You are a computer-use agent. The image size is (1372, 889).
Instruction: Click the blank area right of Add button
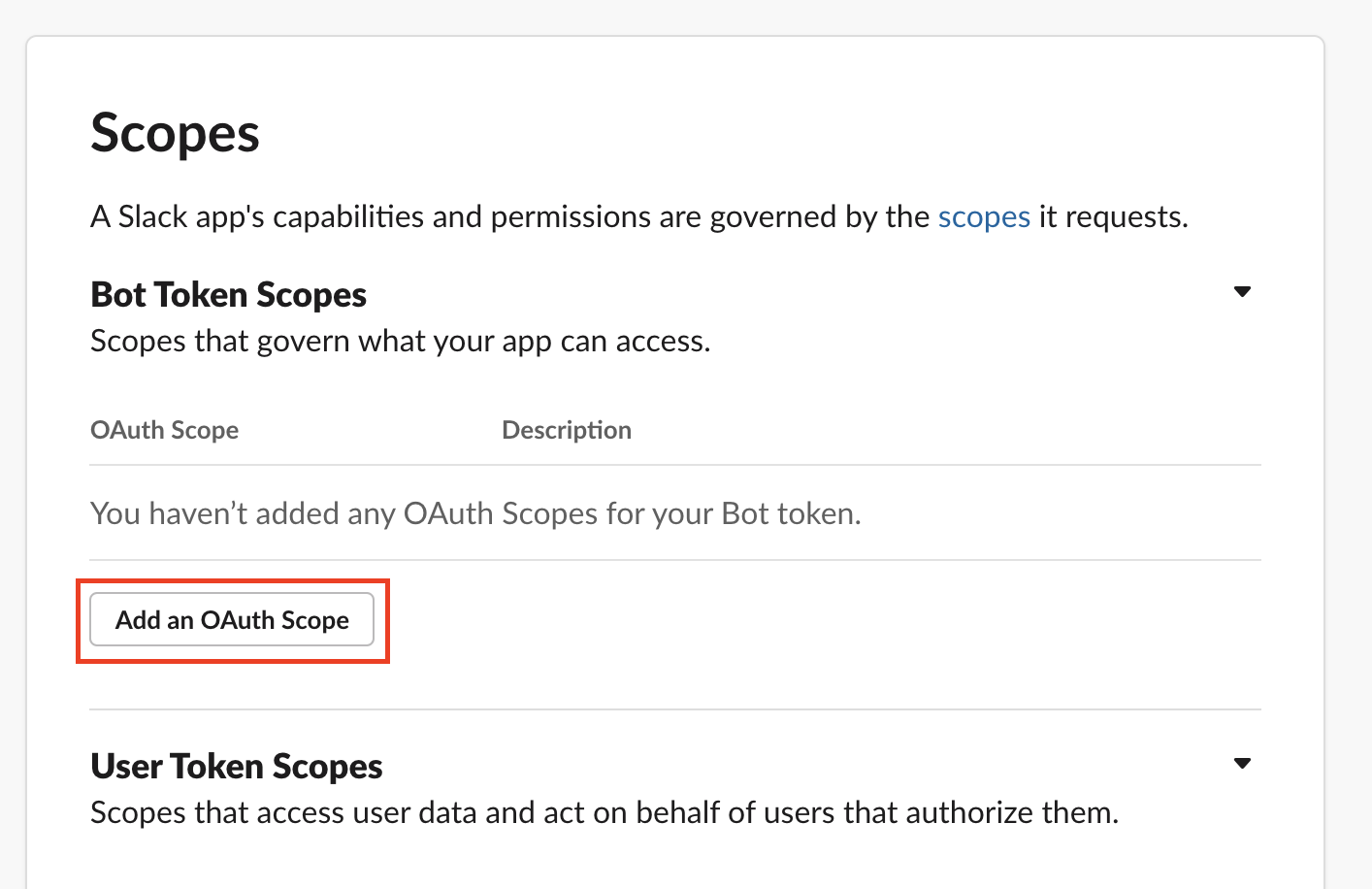[776, 621]
